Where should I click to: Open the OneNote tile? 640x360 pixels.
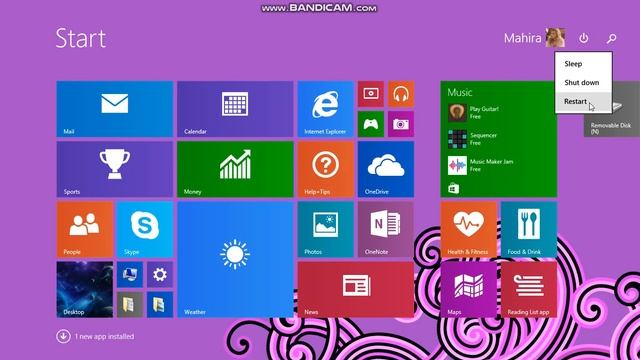386,229
